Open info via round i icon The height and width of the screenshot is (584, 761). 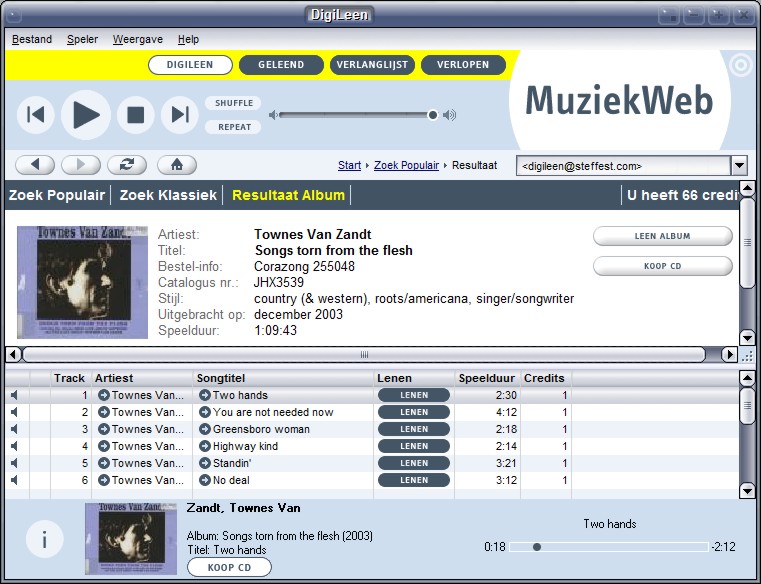coord(43,540)
